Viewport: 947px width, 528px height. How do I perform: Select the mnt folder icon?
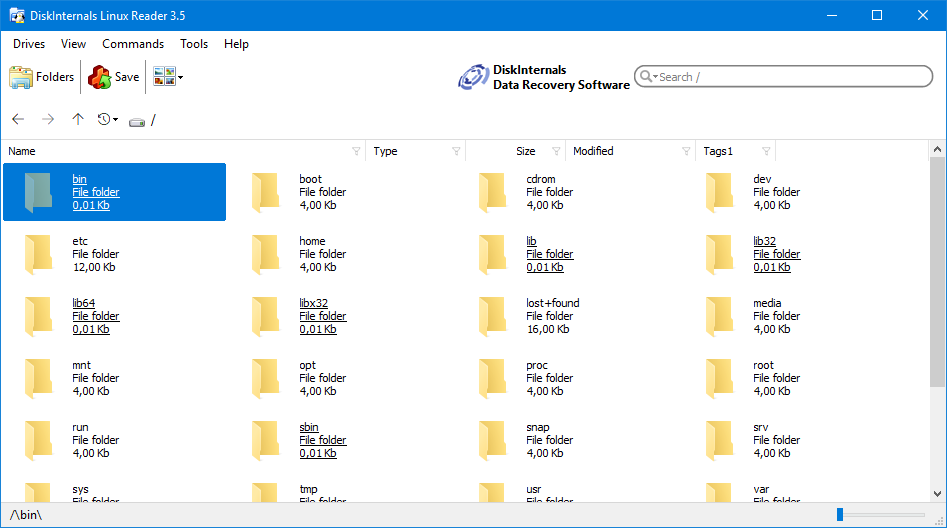(x=38, y=379)
